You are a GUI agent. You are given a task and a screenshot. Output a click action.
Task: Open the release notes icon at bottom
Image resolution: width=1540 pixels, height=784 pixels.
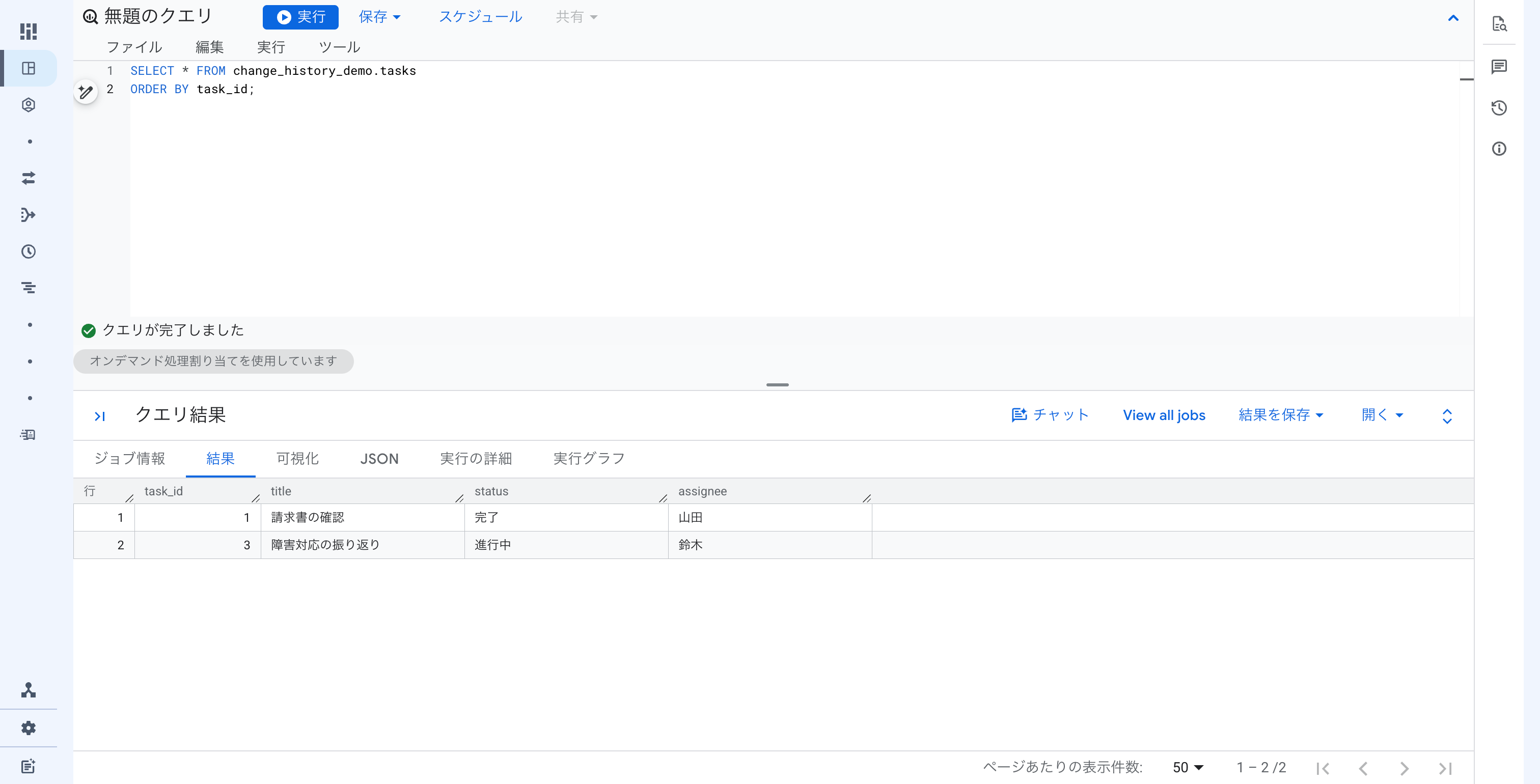pos(28,766)
